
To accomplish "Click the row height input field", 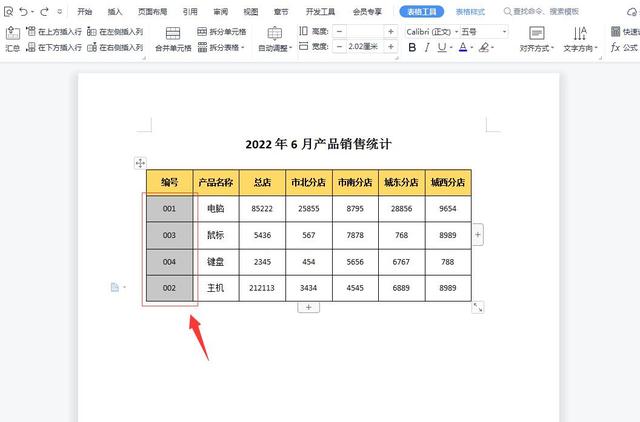I will point(365,31).
